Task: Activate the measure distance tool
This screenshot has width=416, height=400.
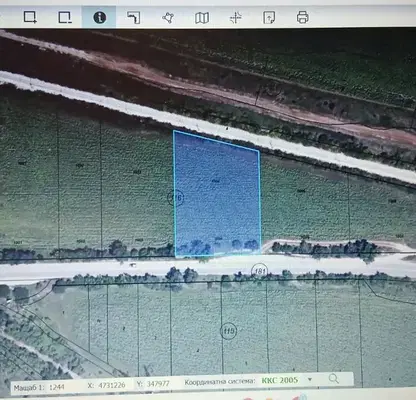Action: 134,17
